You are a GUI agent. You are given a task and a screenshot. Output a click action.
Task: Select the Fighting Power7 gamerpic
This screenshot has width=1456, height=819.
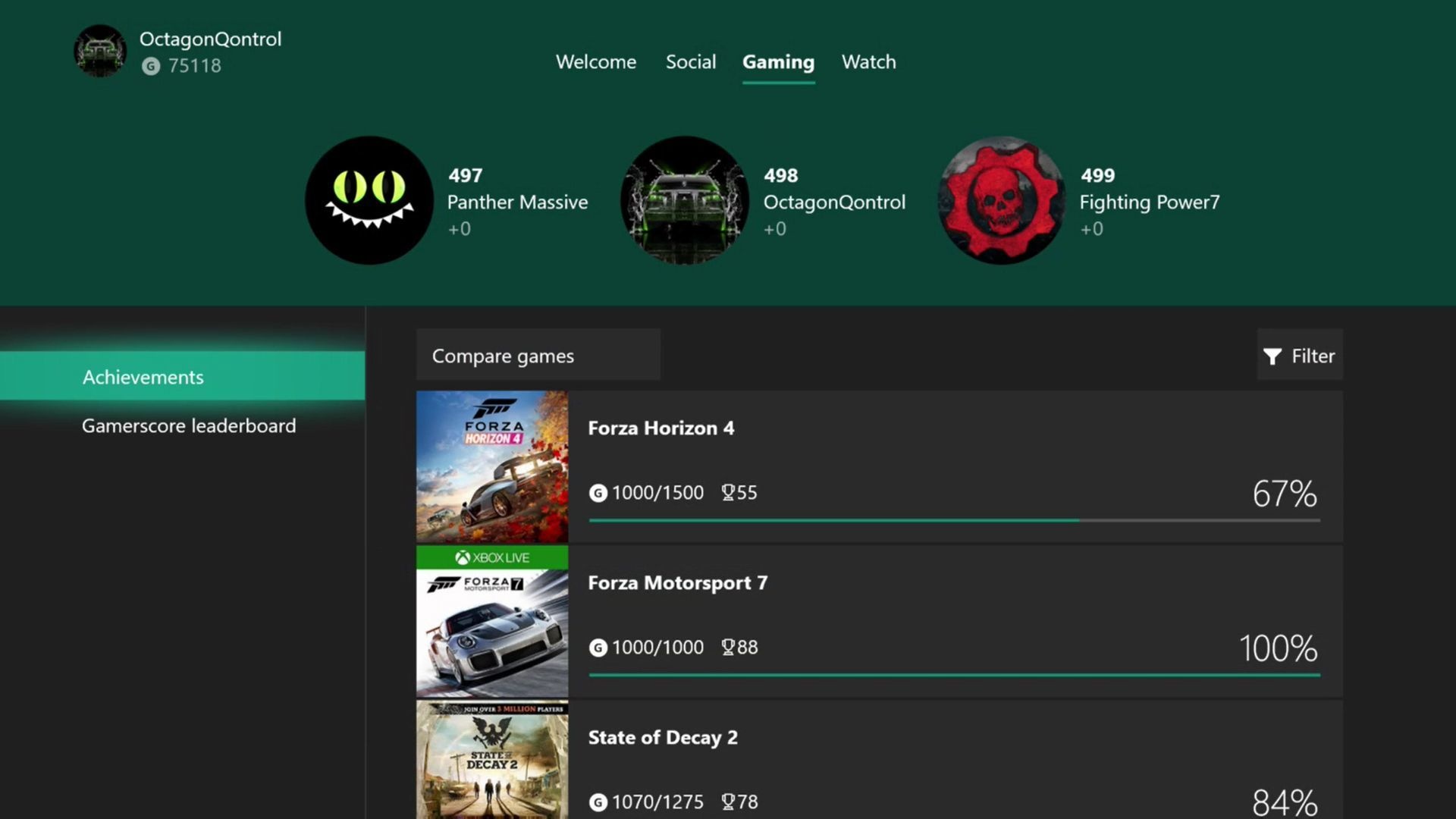tap(1002, 200)
